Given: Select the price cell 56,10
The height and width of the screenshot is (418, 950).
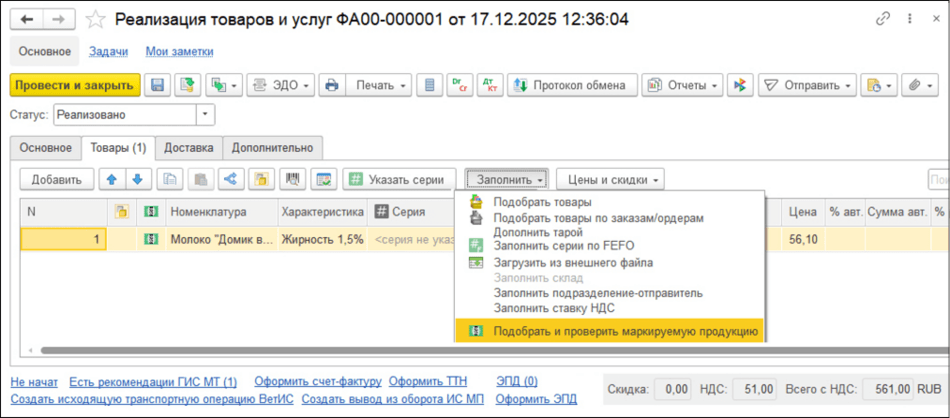Looking at the screenshot, I should pyautogui.click(x=804, y=239).
